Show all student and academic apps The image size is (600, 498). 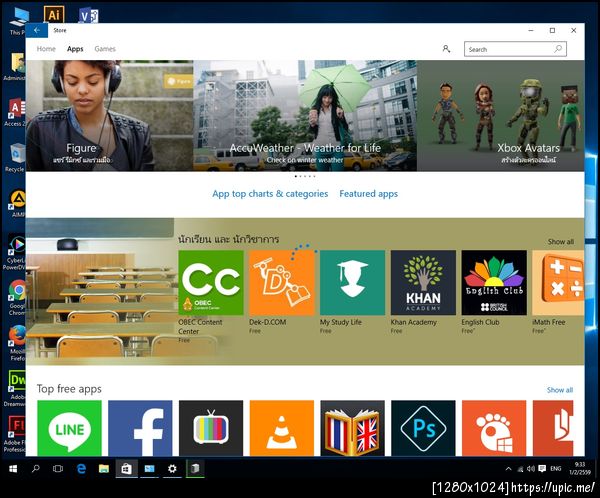(561, 242)
